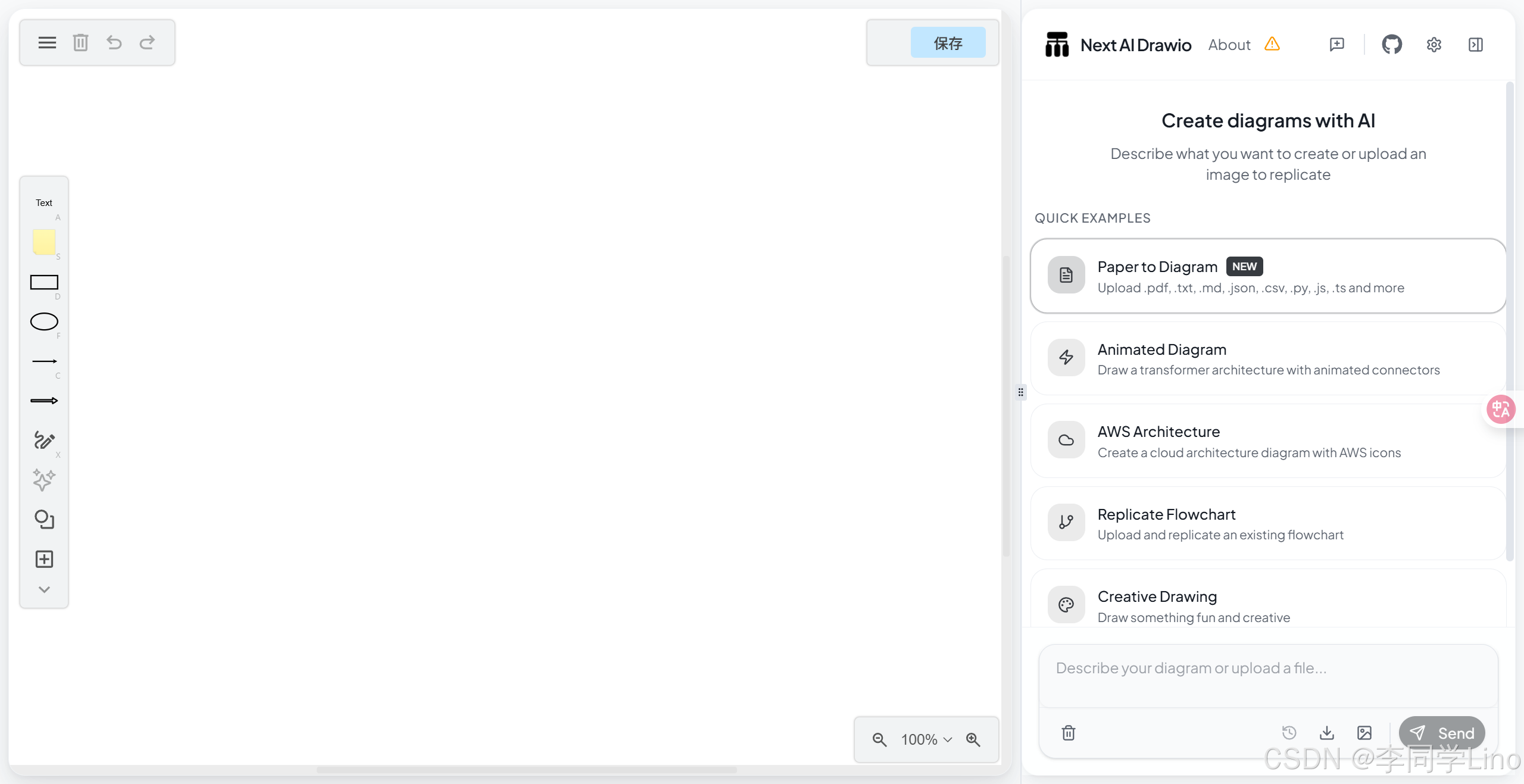Click the undo arrow icon

[x=114, y=43]
